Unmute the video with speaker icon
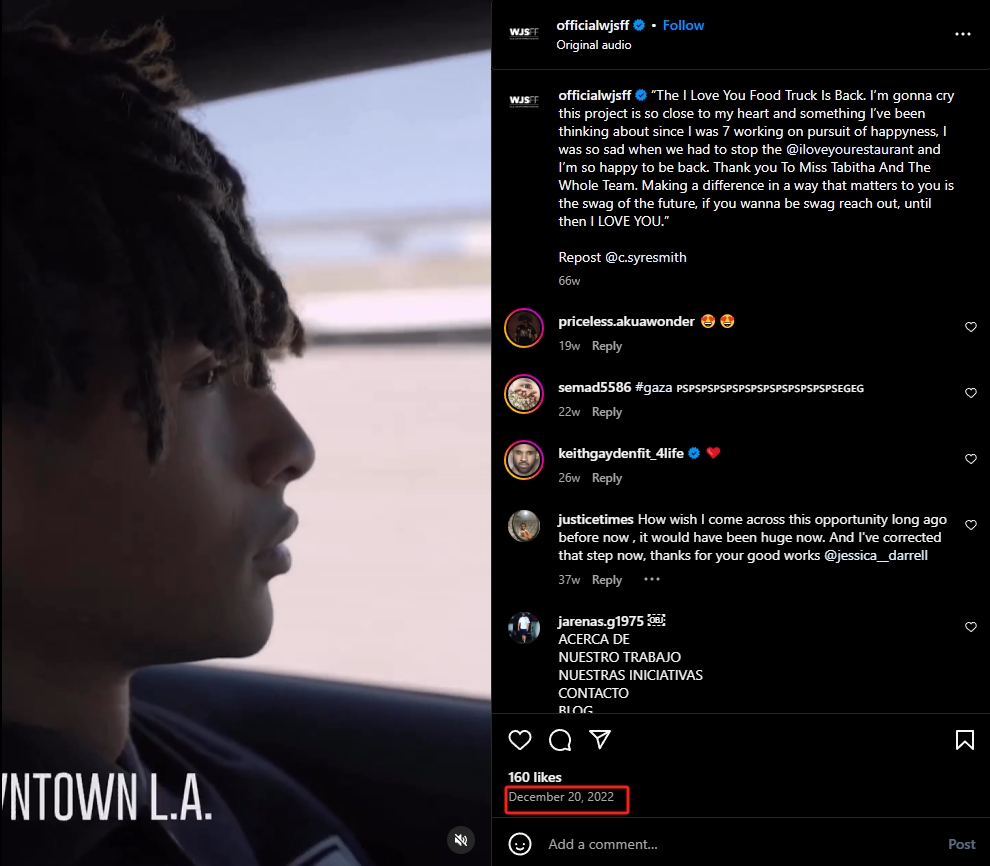Image resolution: width=990 pixels, height=866 pixels. pos(461,840)
